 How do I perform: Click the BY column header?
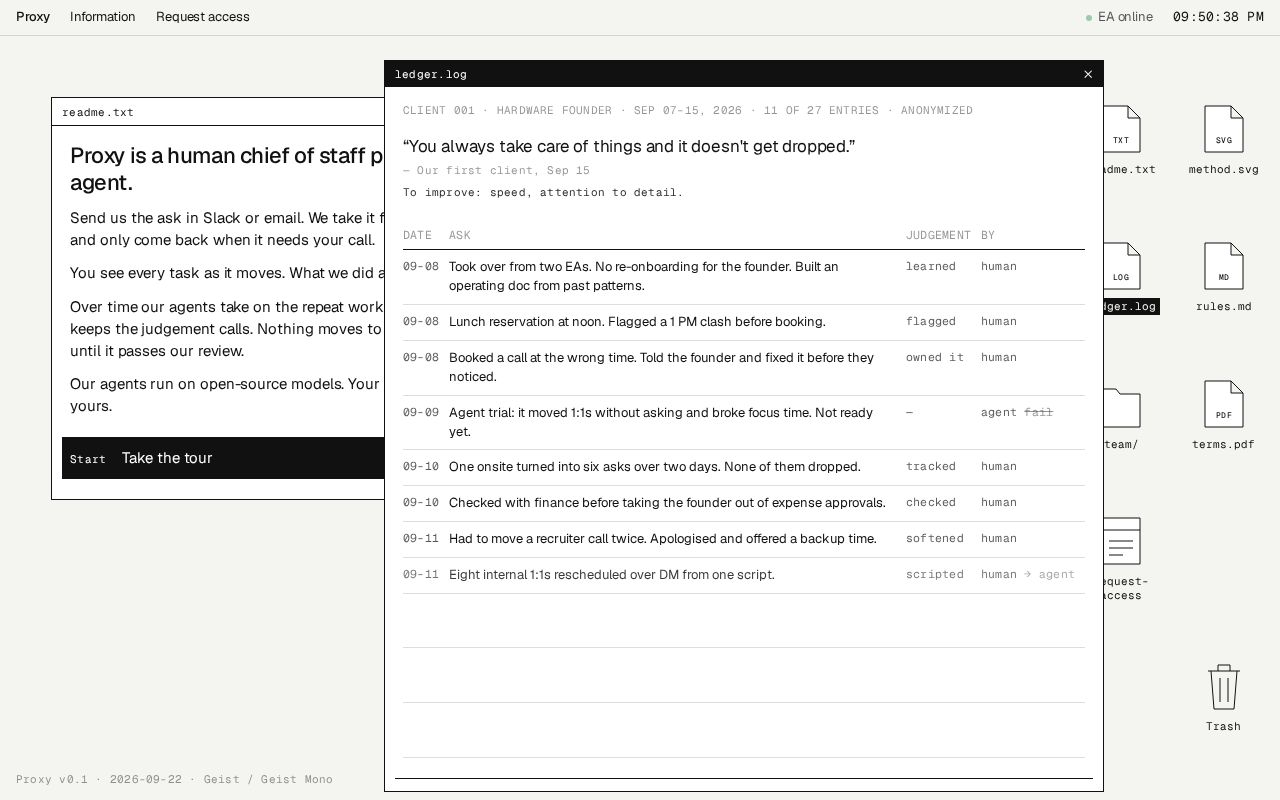[988, 235]
